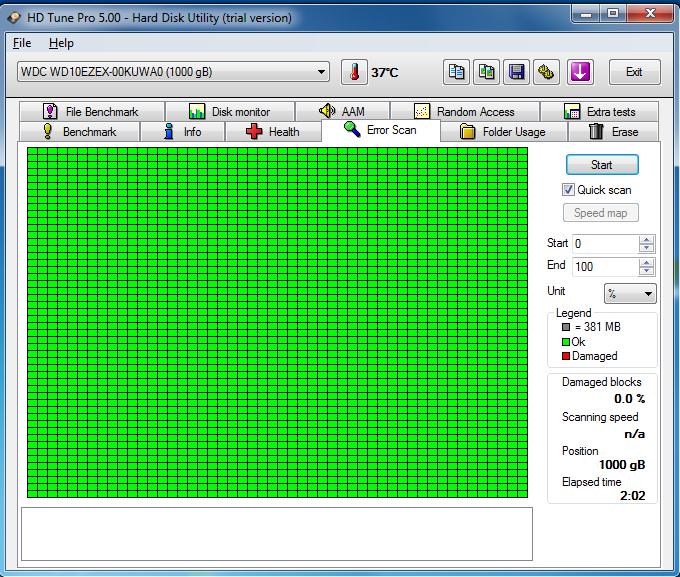The image size is (680, 577).
Task: Open options via the gold wrench icon
Action: tap(546, 72)
